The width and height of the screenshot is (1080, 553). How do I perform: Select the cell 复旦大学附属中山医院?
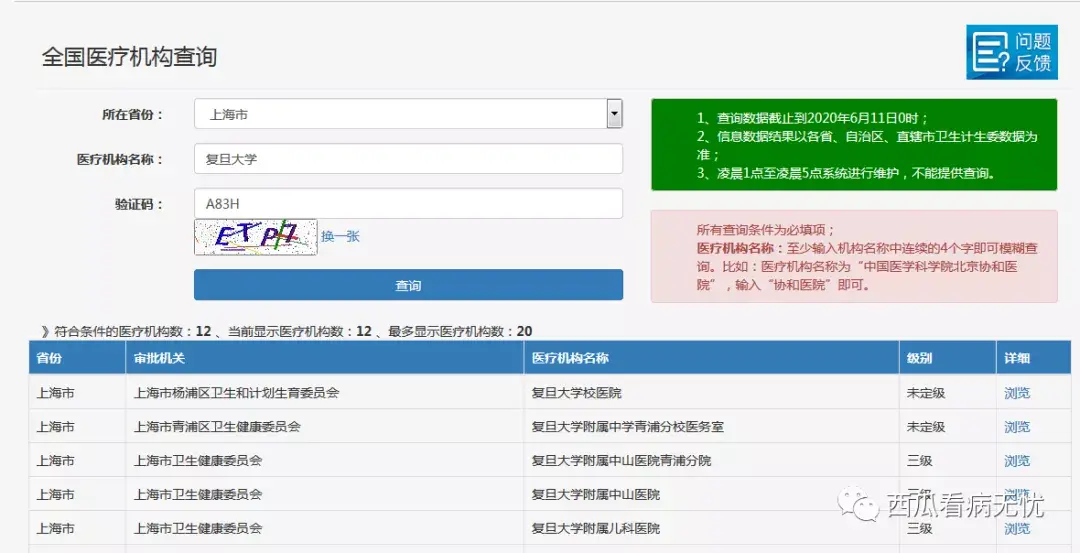coord(712,494)
